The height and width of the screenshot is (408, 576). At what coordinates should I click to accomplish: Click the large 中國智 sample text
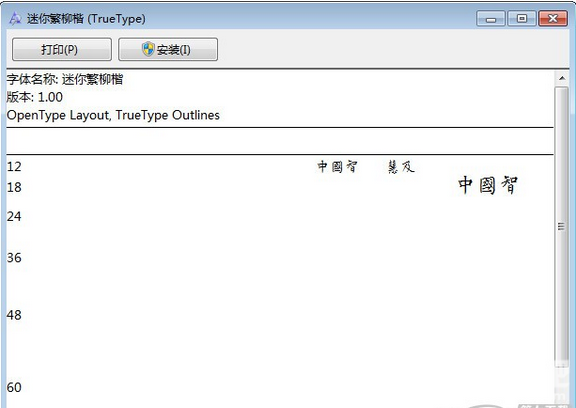coord(488,185)
